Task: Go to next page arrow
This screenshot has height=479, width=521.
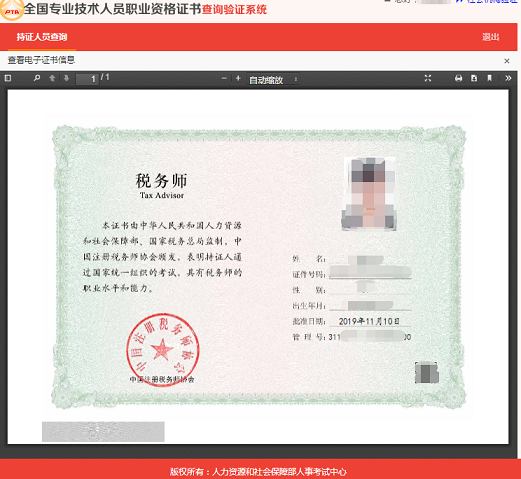Action: click(66, 78)
